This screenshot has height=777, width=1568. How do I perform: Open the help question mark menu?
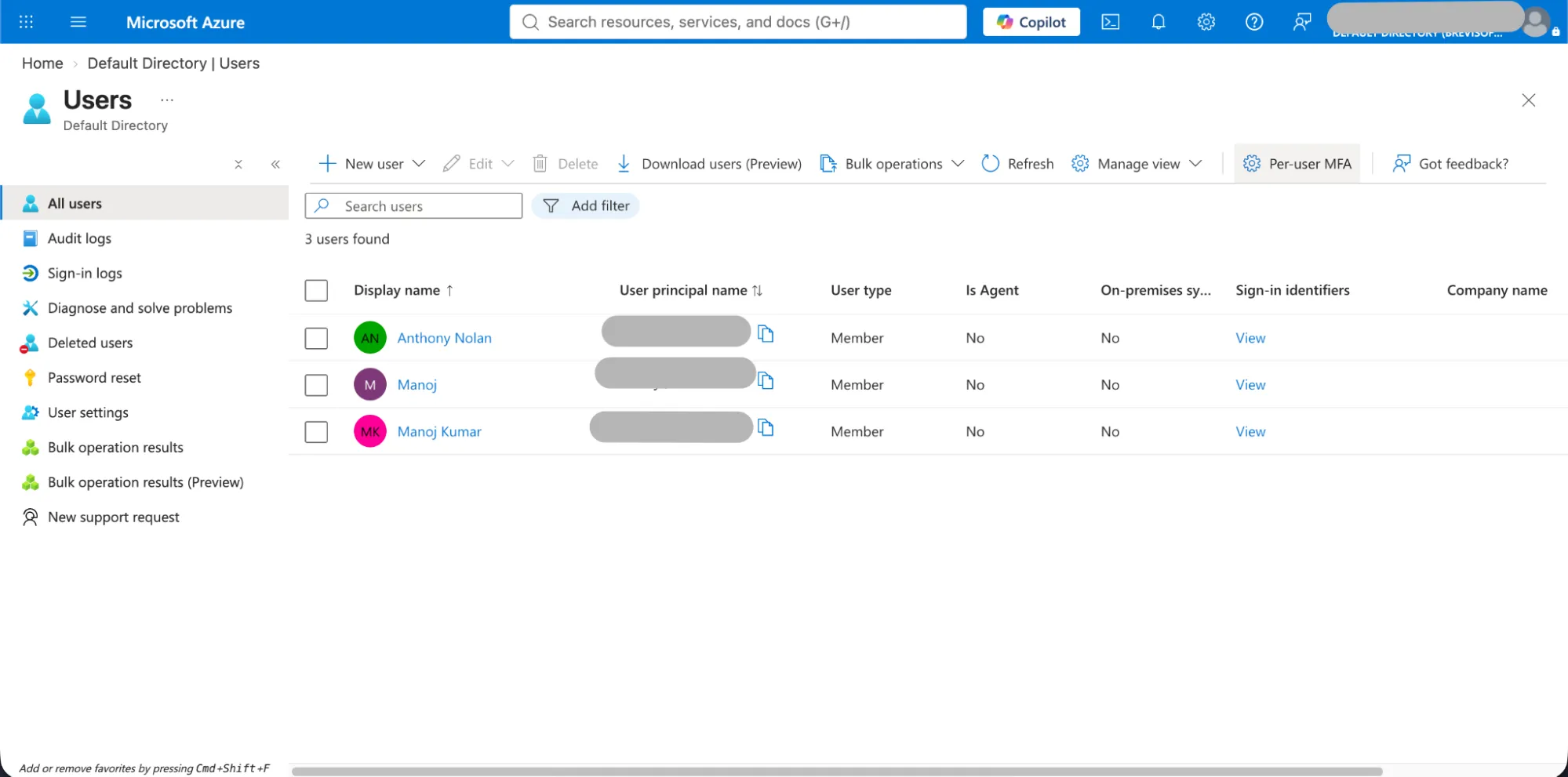tap(1253, 22)
